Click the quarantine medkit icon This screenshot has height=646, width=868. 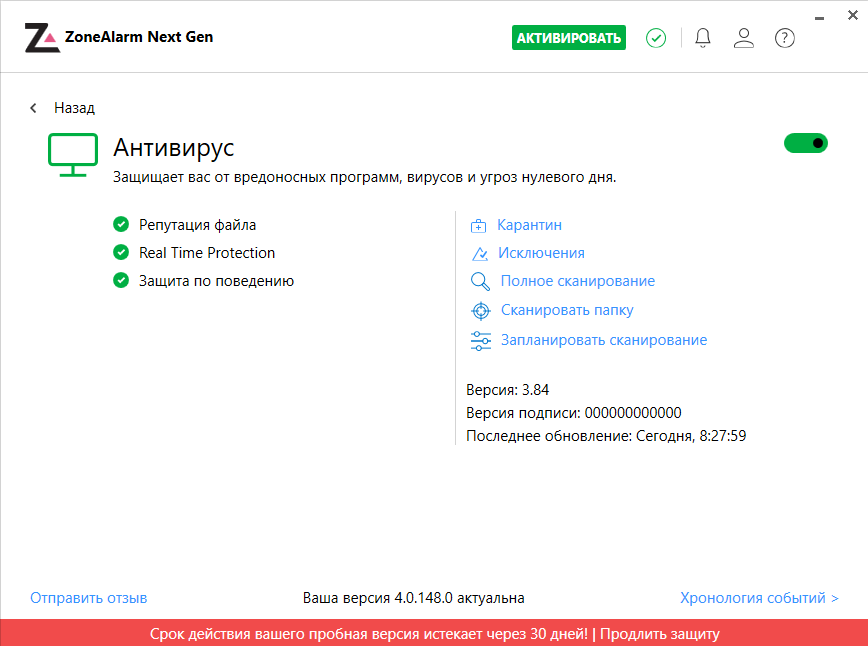478,225
